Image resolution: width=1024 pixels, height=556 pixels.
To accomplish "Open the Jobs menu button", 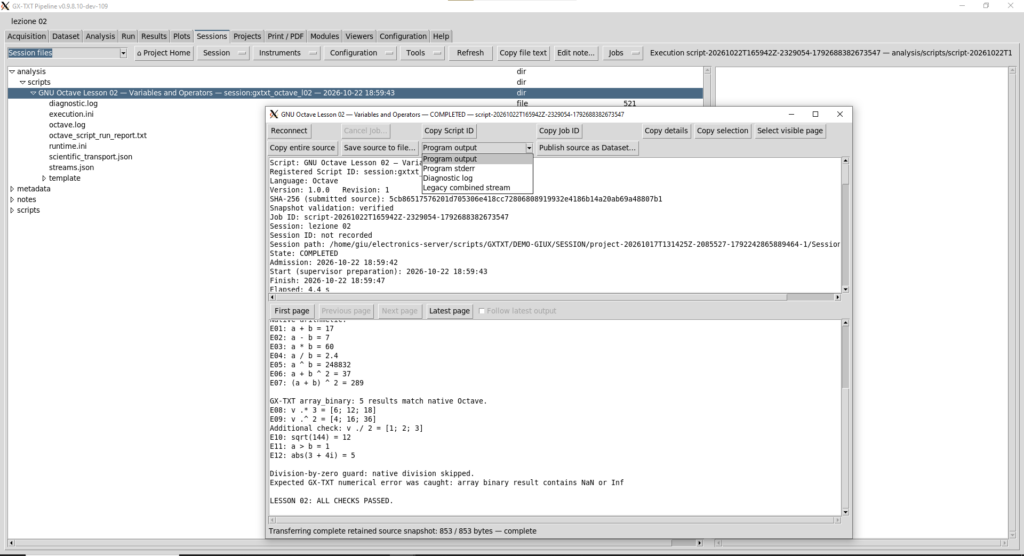I will [622, 53].
